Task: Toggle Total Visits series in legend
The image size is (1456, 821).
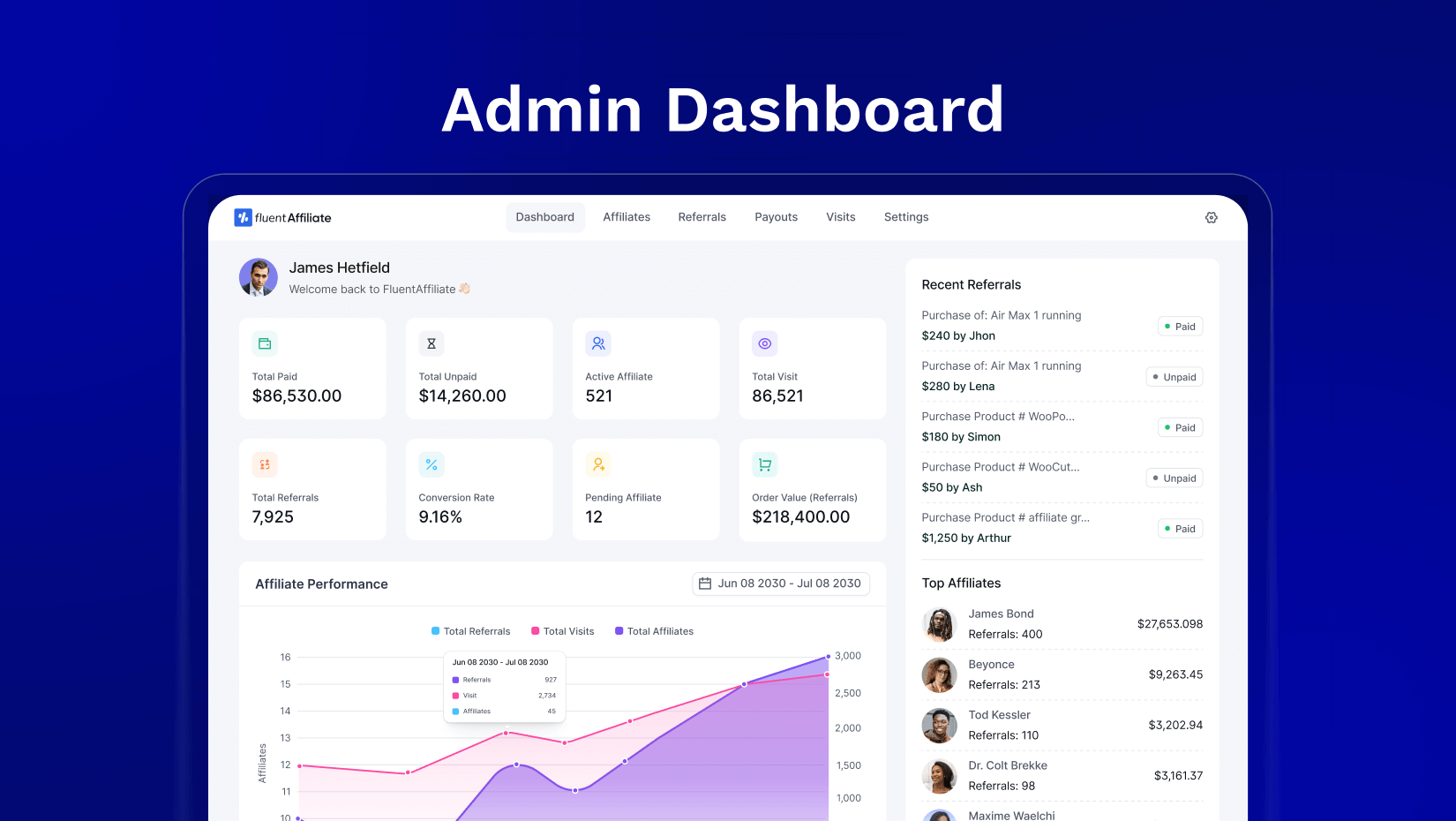Action: [x=562, y=631]
